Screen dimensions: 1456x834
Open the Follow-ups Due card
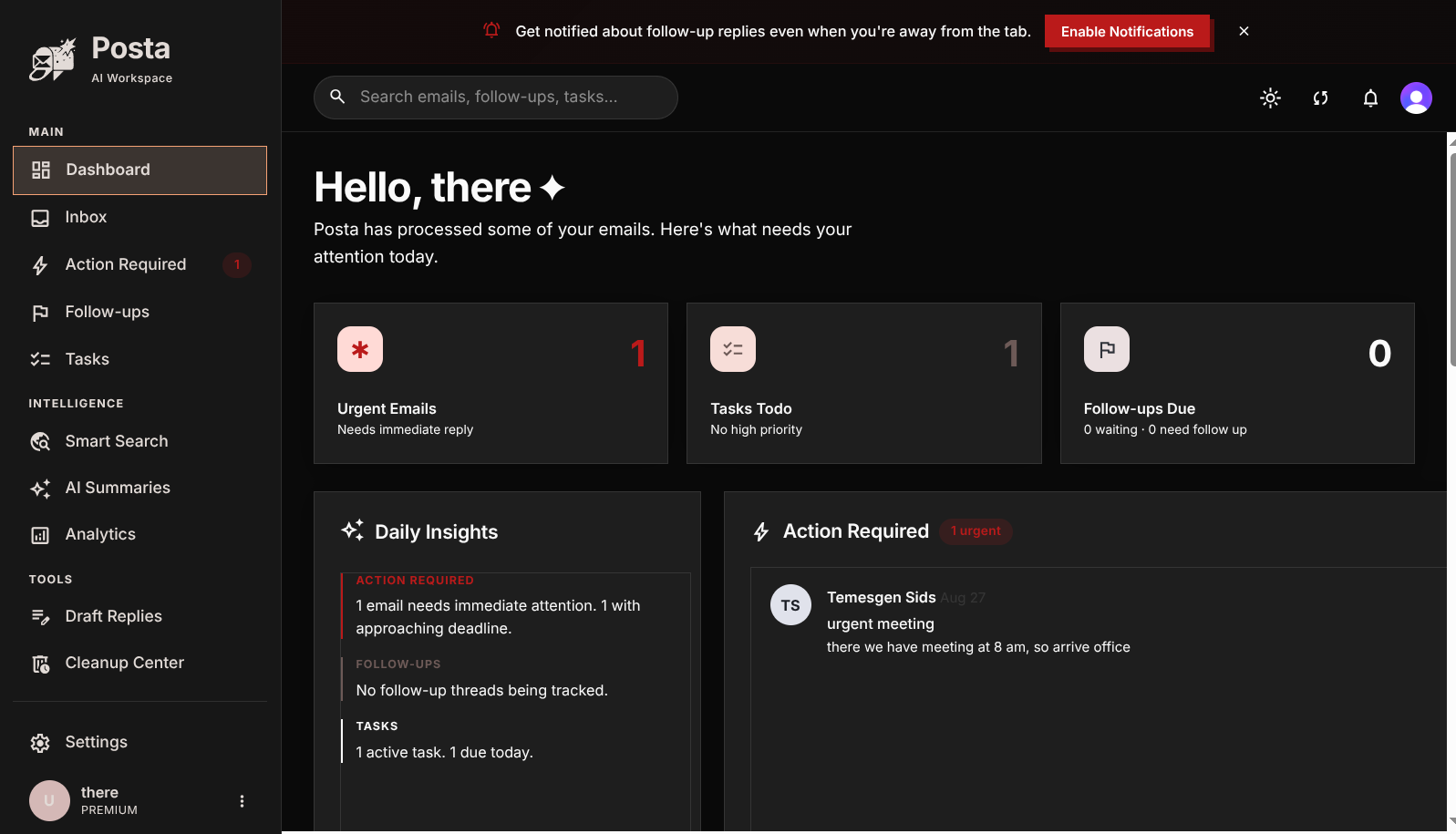[x=1237, y=383]
